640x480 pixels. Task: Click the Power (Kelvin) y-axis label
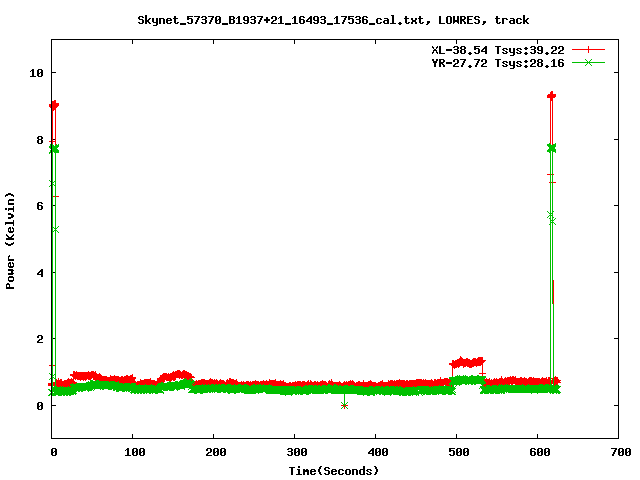(10, 241)
